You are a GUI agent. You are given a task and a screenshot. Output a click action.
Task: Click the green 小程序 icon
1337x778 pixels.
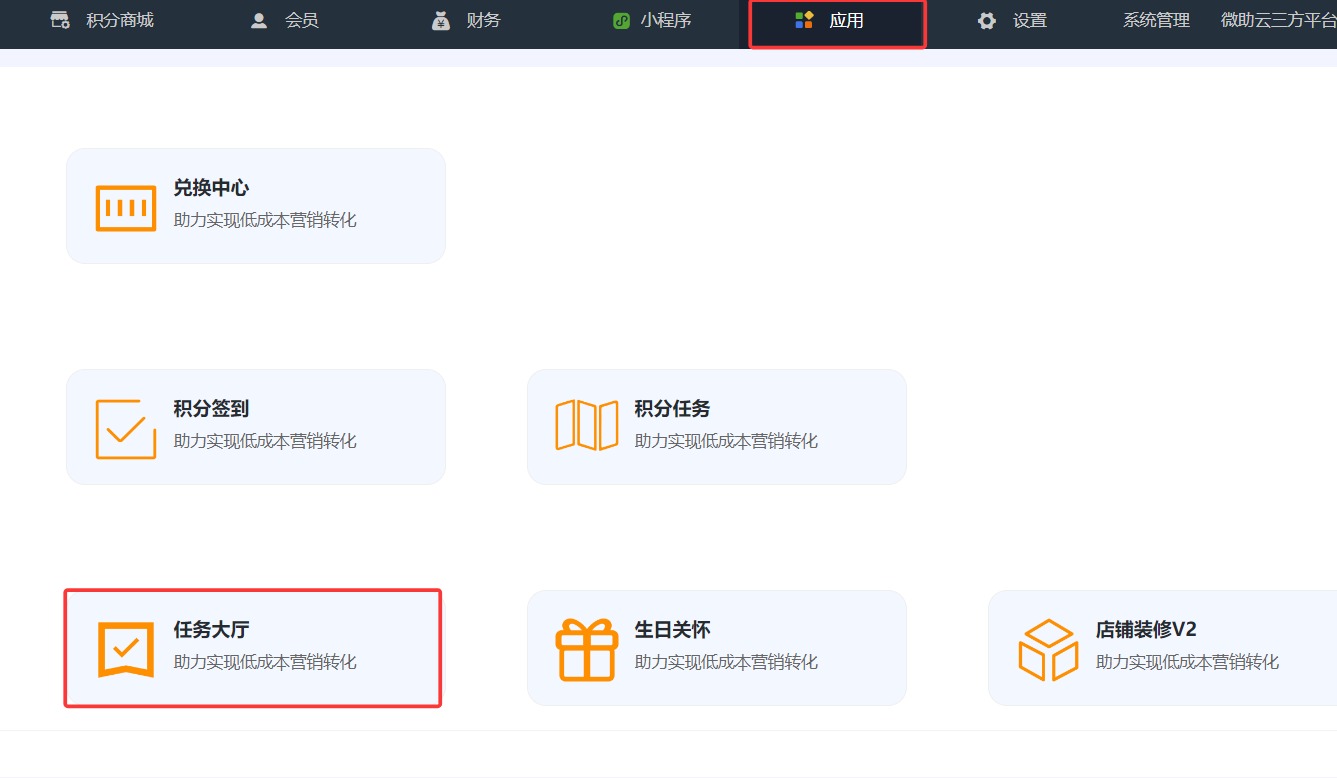coord(621,21)
